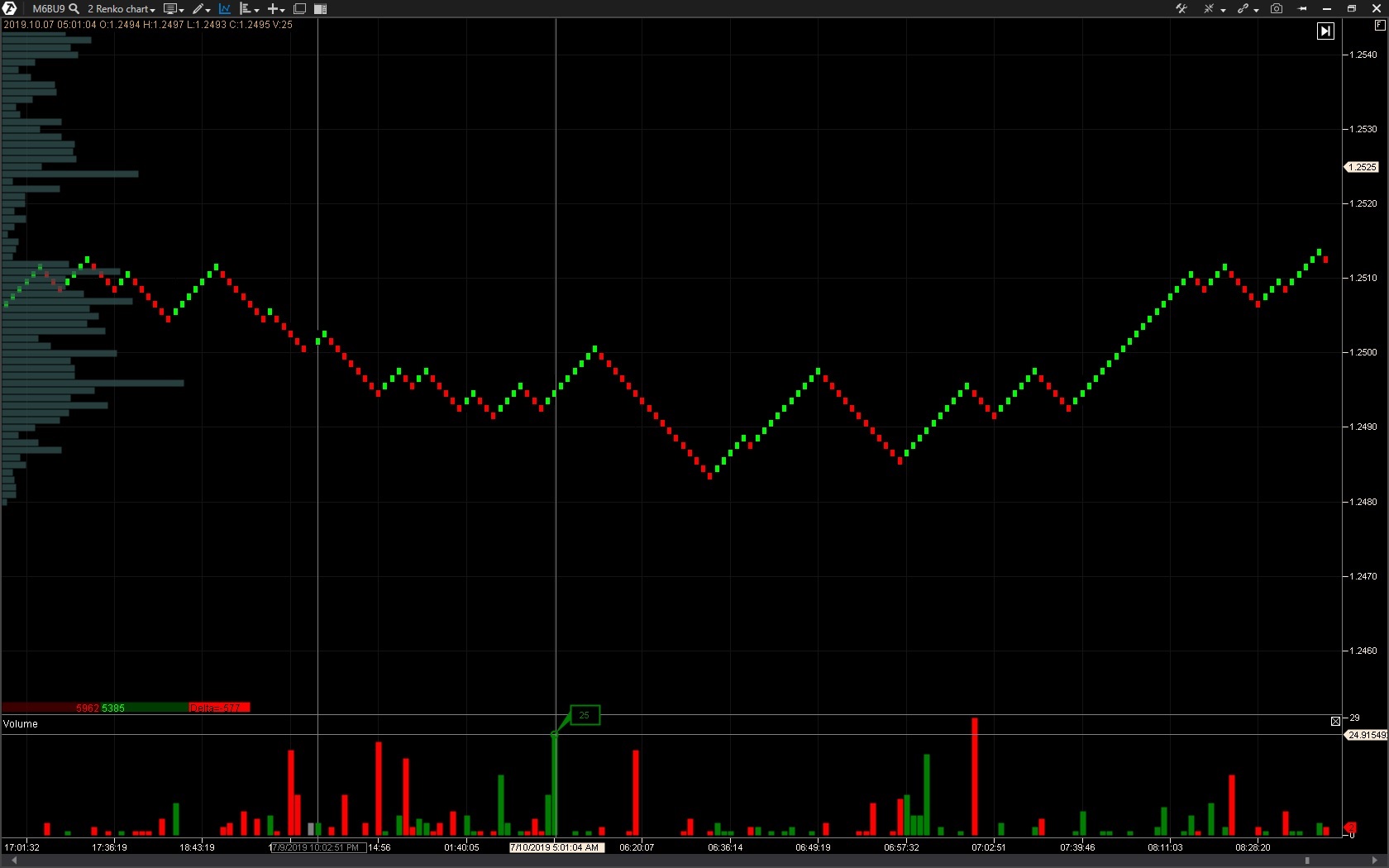Close the Volume indicator panel
This screenshot has width=1389, height=868.
[1335, 722]
